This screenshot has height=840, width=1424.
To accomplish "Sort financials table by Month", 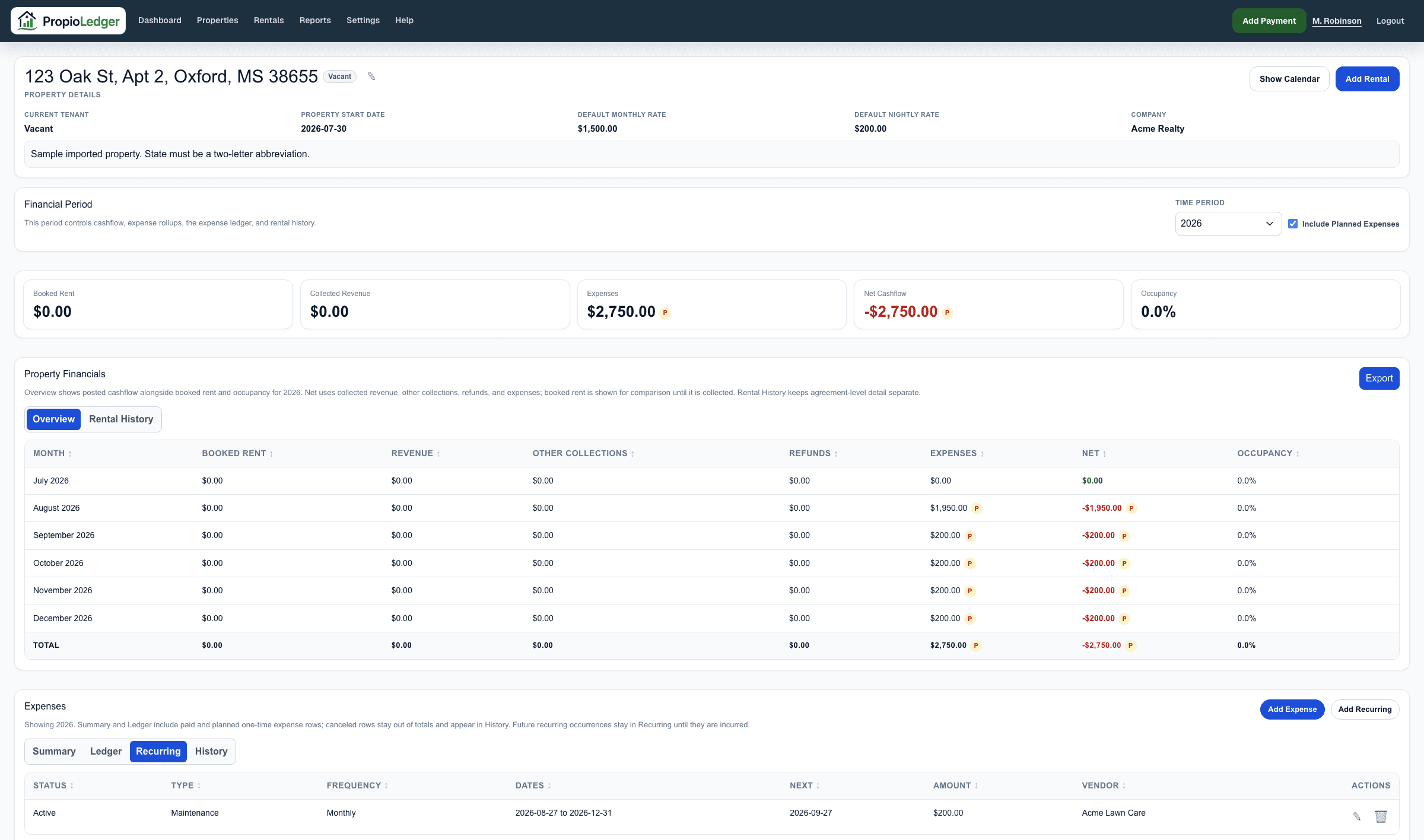I will click(52, 453).
